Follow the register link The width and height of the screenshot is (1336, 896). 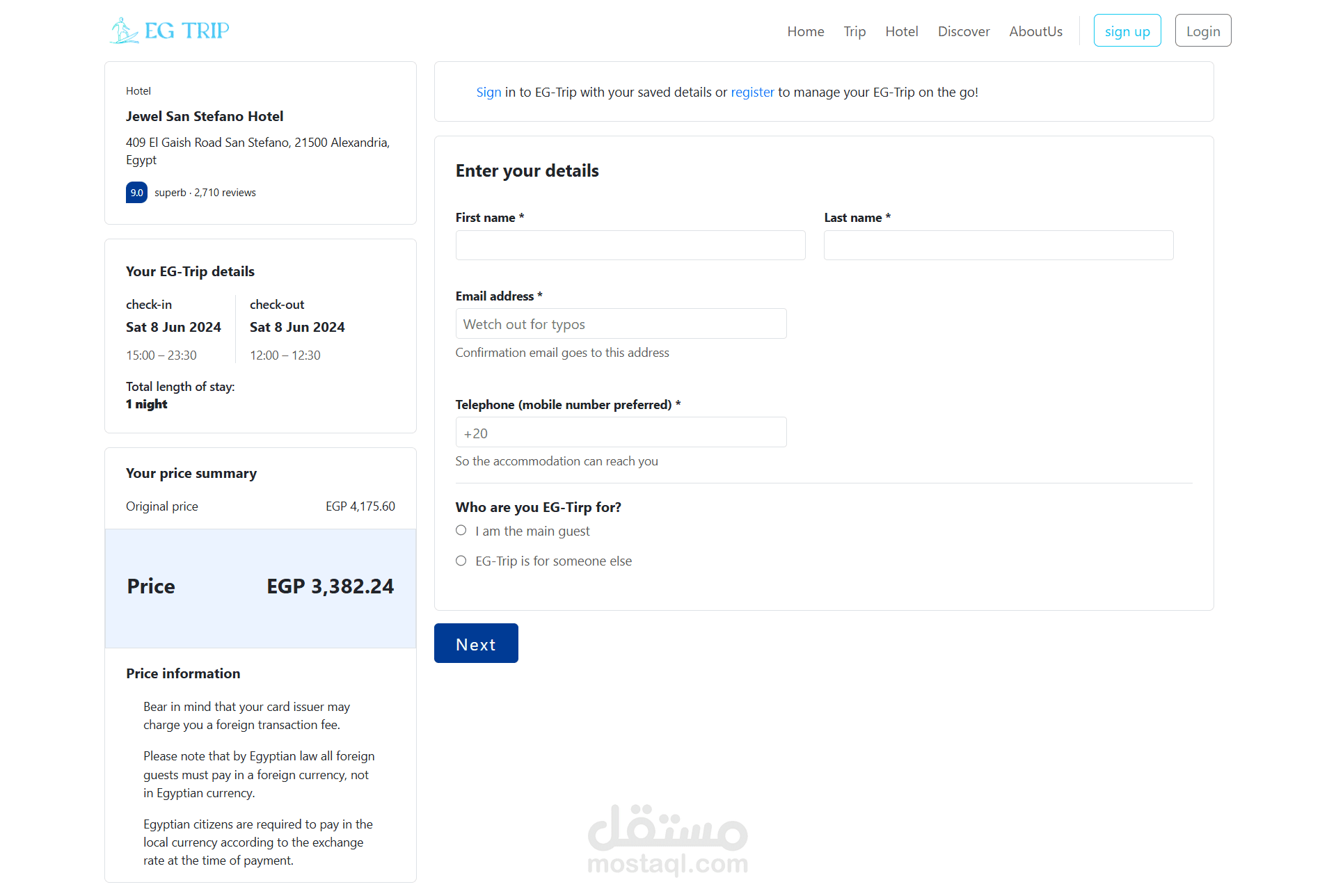[x=752, y=92]
